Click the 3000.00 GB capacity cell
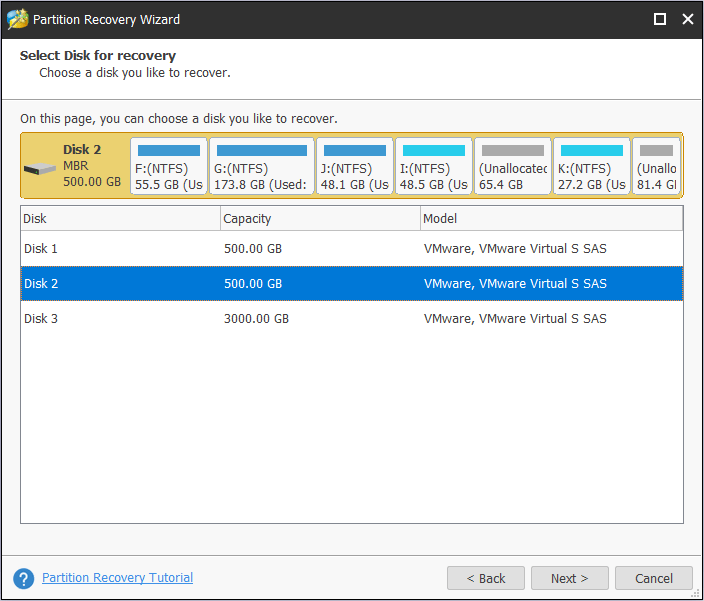The height and width of the screenshot is (601, 704). tap(256, 319)
